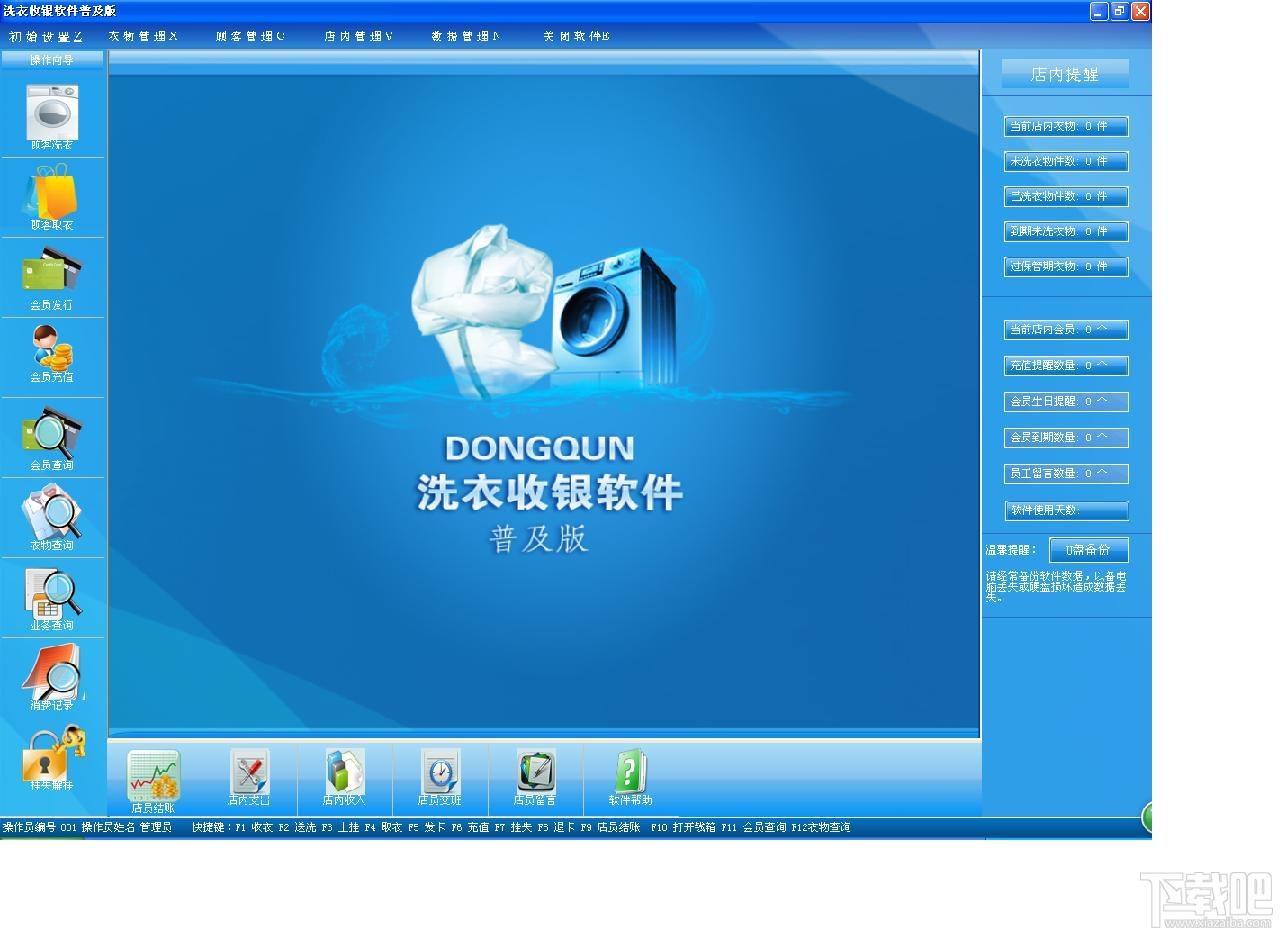Open the 初始设置 menu
This screenshot has width=1280, height=933.
point(46,36)
